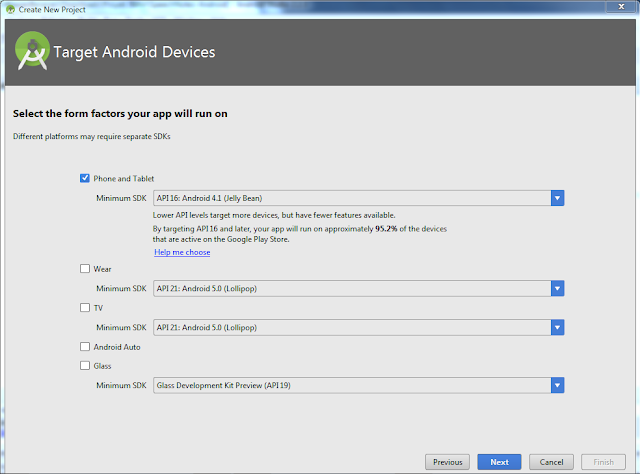
Task: Open the Help me choose link
Action: click(x=182, y=252)
